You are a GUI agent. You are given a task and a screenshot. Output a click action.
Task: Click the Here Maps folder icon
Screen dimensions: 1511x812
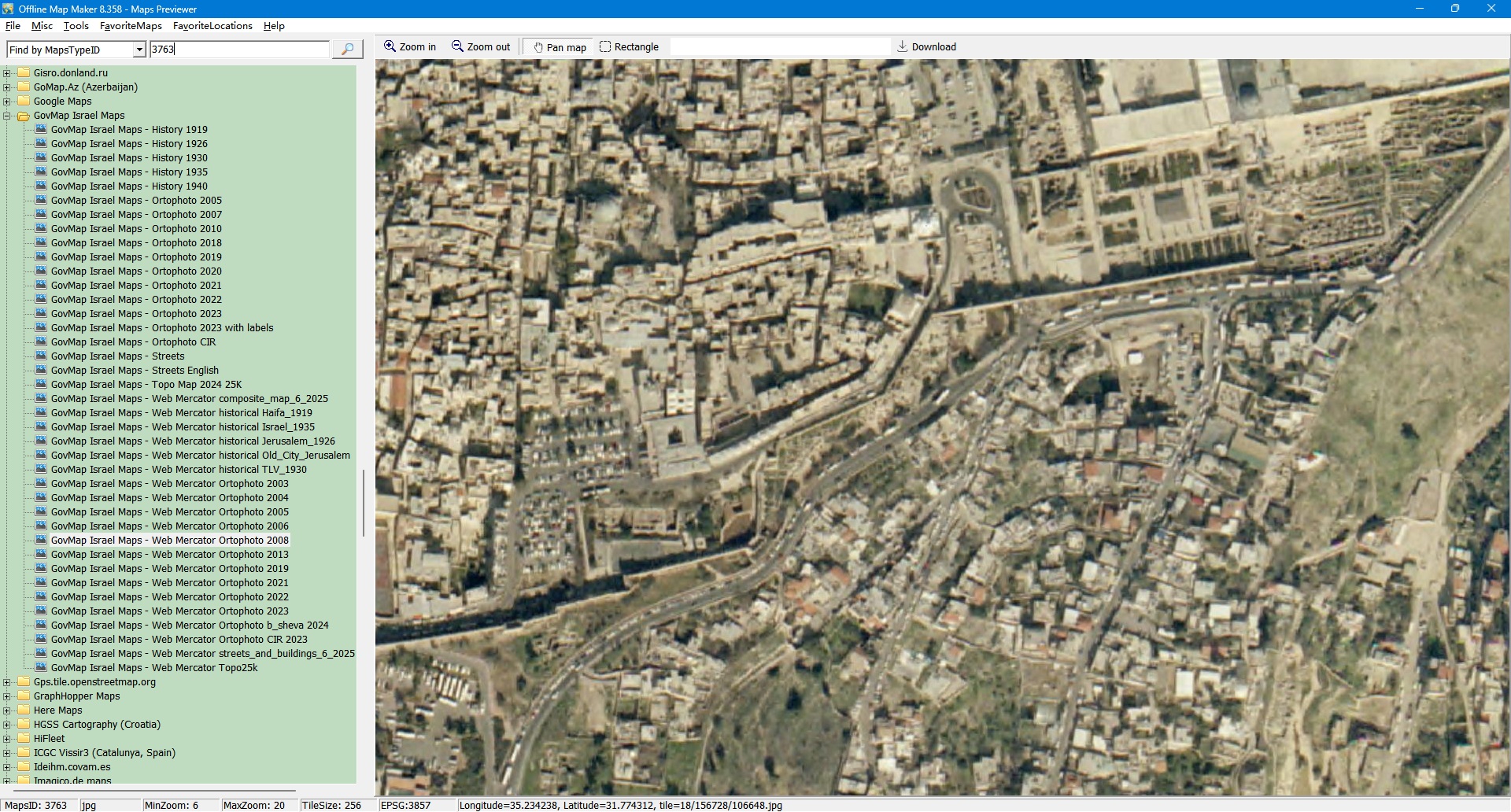click(24, 710)
